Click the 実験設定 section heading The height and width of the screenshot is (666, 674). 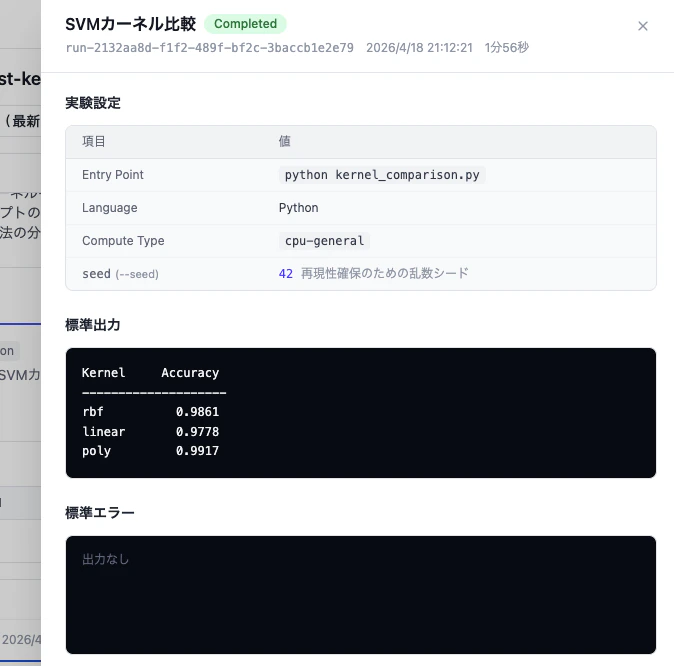pos(93,103)
